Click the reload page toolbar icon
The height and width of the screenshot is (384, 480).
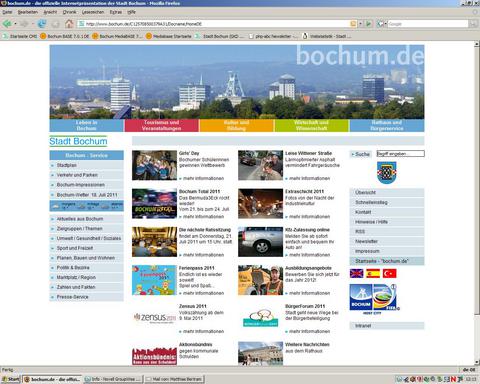click(x=42, y=24)
